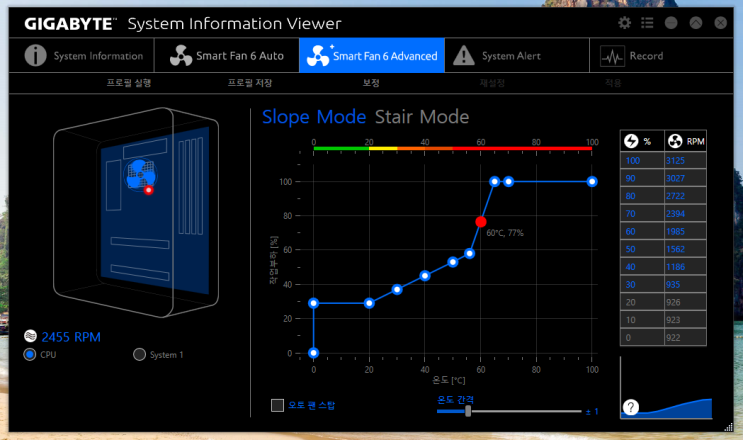The height and width of the screenshot is (440, 743).
Task: Open the settings gear icon
Action: [x=625, y=23]
